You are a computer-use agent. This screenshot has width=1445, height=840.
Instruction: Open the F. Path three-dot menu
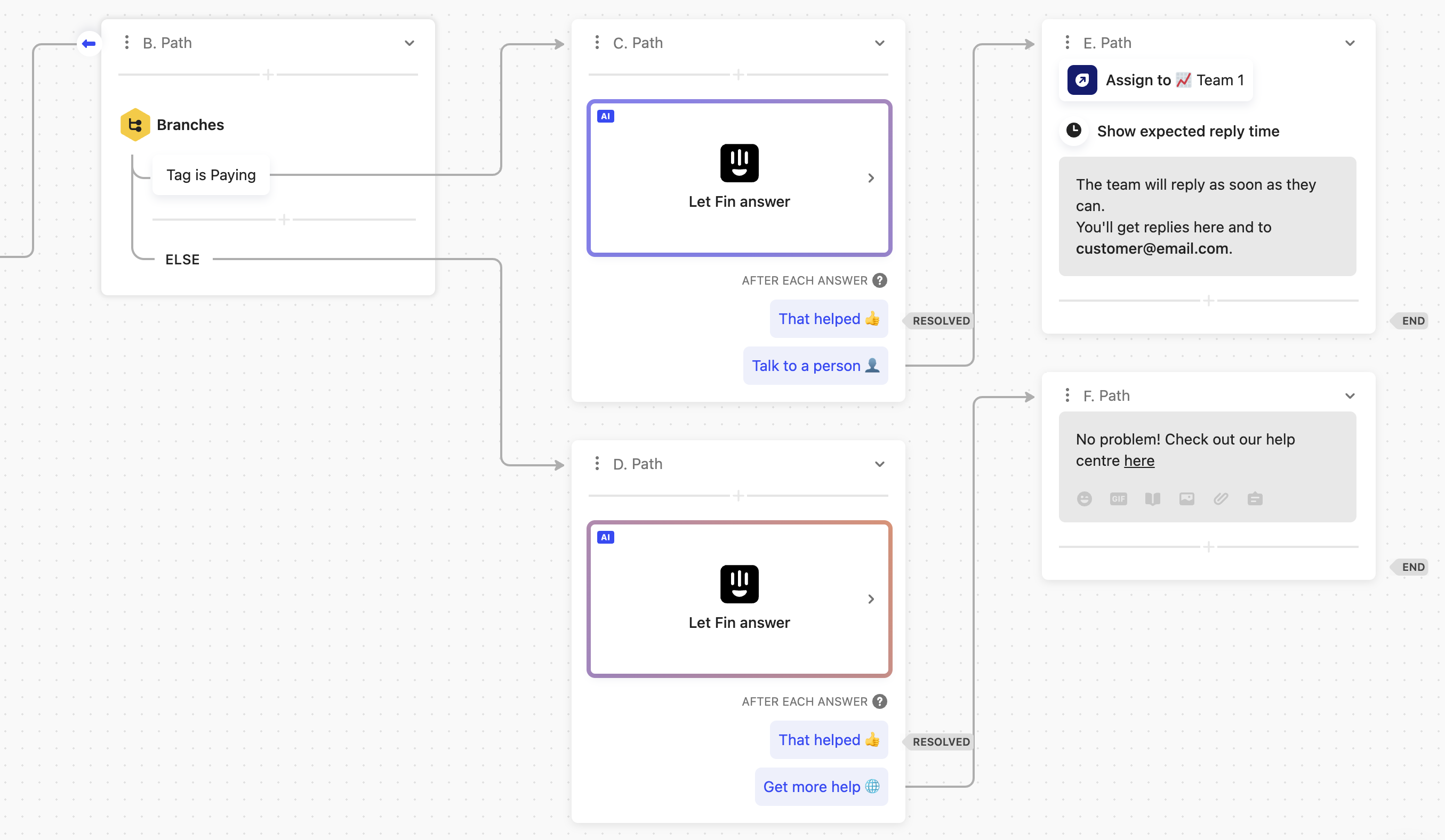click(1067, 395)
